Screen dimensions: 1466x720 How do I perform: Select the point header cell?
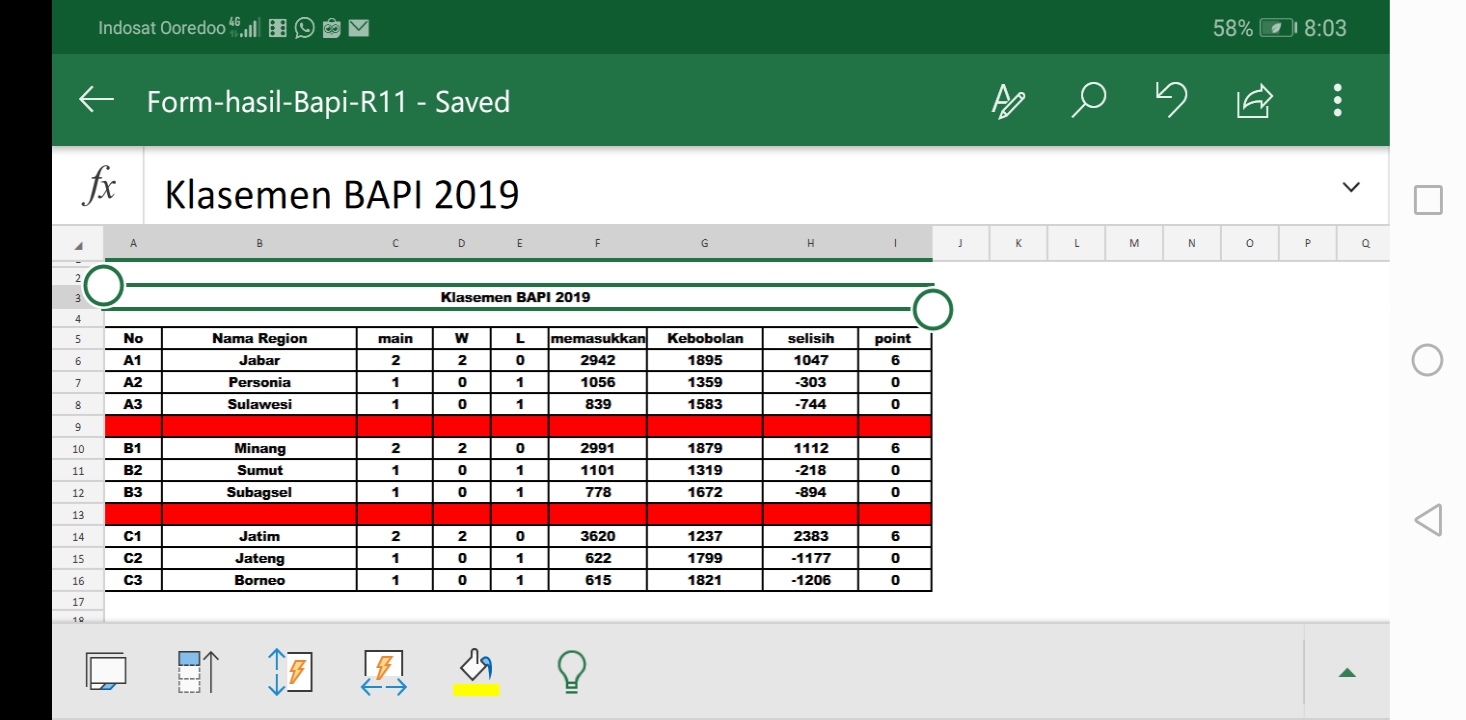pyautogui.click(x=894, y=338)
